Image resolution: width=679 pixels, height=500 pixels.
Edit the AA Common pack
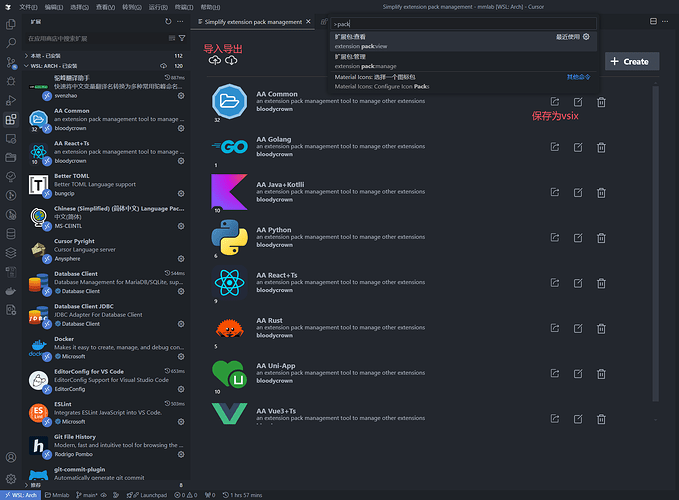pyautogui.click(x=578, y=102)
